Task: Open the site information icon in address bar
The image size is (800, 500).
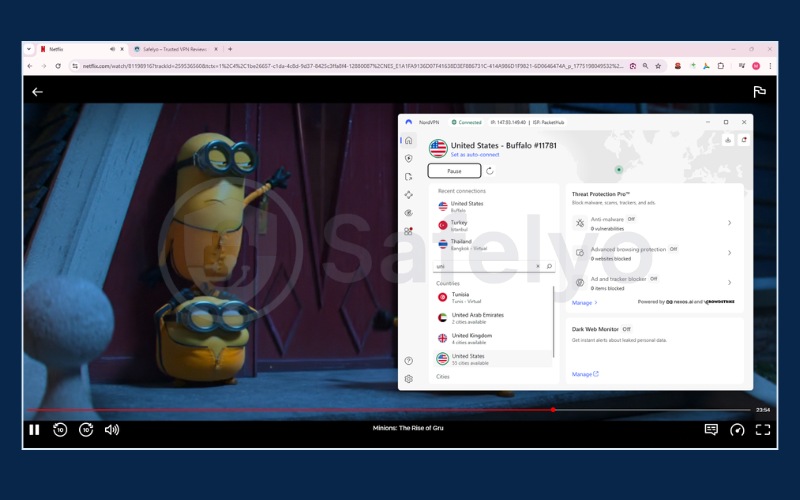Action: pyautogui.click(x=75, y=66)
